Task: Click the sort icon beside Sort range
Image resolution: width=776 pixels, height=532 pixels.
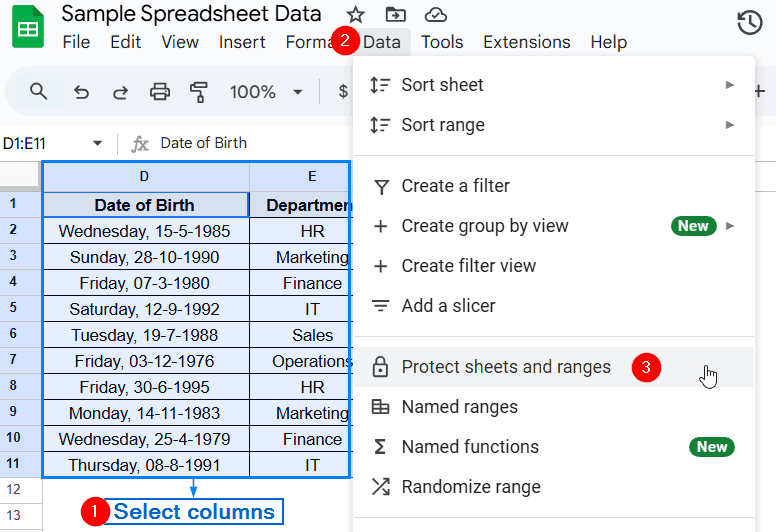Action: [x=380, y=125]
